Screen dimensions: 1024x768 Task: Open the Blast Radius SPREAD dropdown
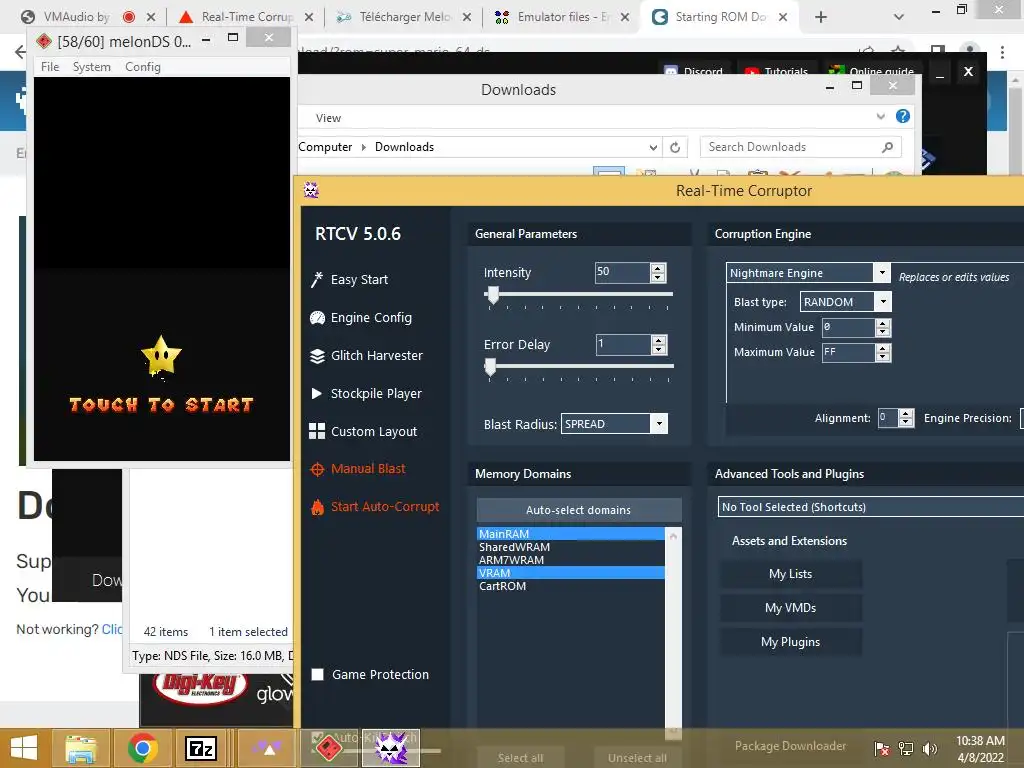point(659,424)
